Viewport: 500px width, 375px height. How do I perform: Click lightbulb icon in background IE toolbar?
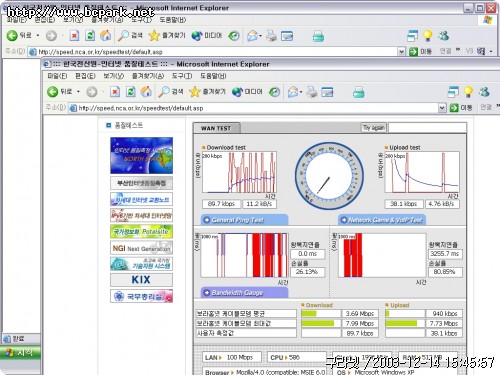(x=427, y=35)
